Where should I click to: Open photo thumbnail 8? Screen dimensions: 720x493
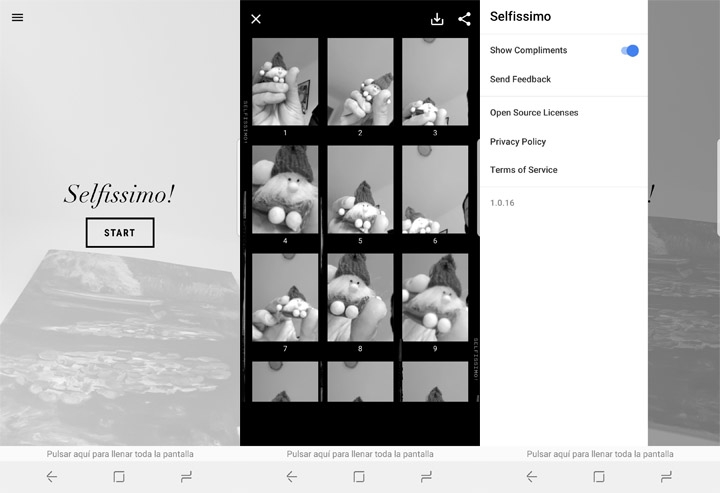[360, 297]
